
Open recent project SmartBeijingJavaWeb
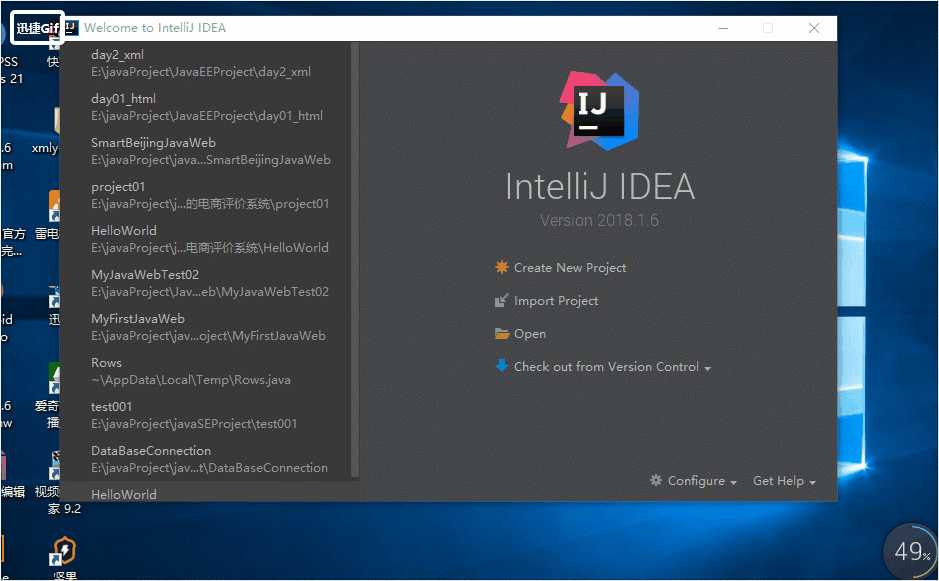tap(204, 151)
